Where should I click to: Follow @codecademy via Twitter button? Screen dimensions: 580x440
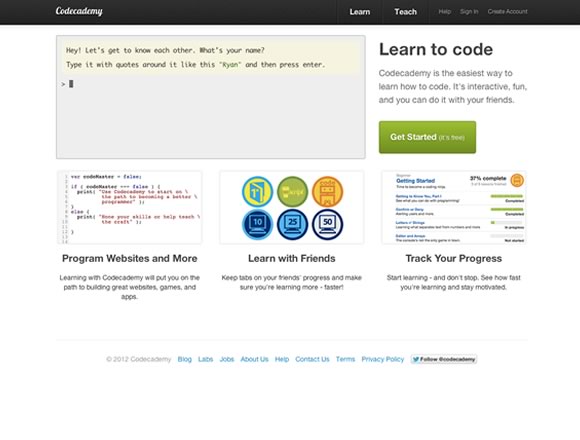pyautogui.click(x=444, y=359)
